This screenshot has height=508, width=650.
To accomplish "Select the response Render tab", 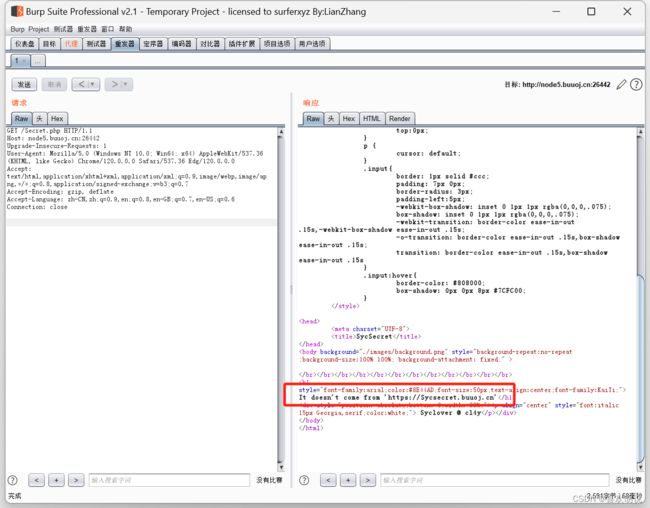I will coord(400,119).
